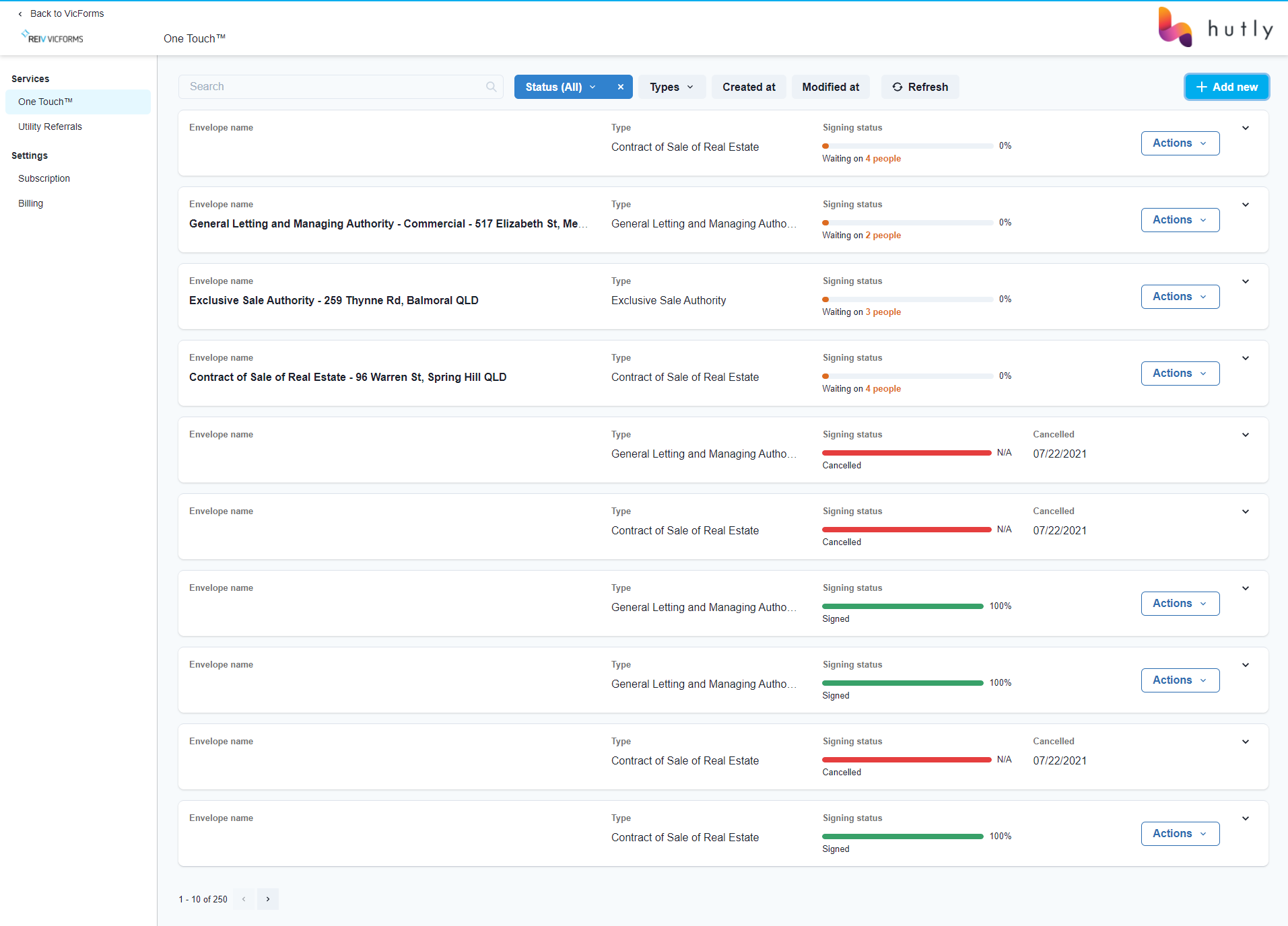
Task: Open the Status (All) dropdown
Action: 560,87
